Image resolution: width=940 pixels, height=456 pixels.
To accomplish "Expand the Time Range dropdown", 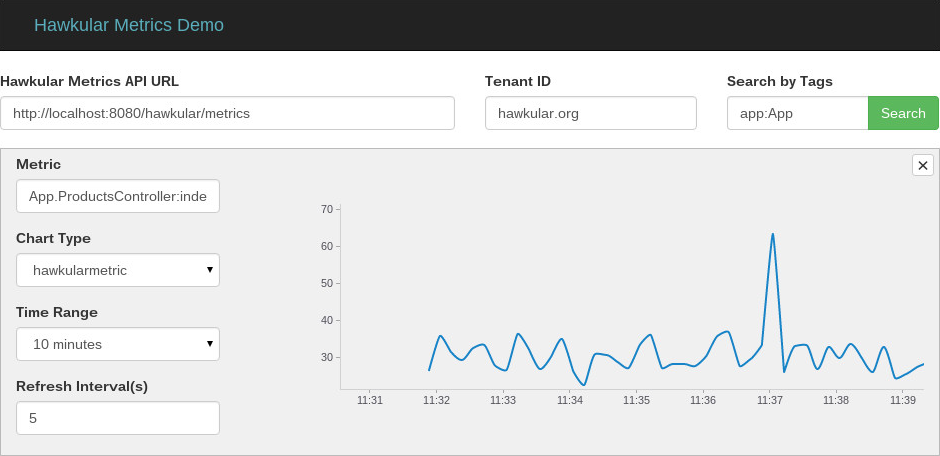I will point(118,344).
